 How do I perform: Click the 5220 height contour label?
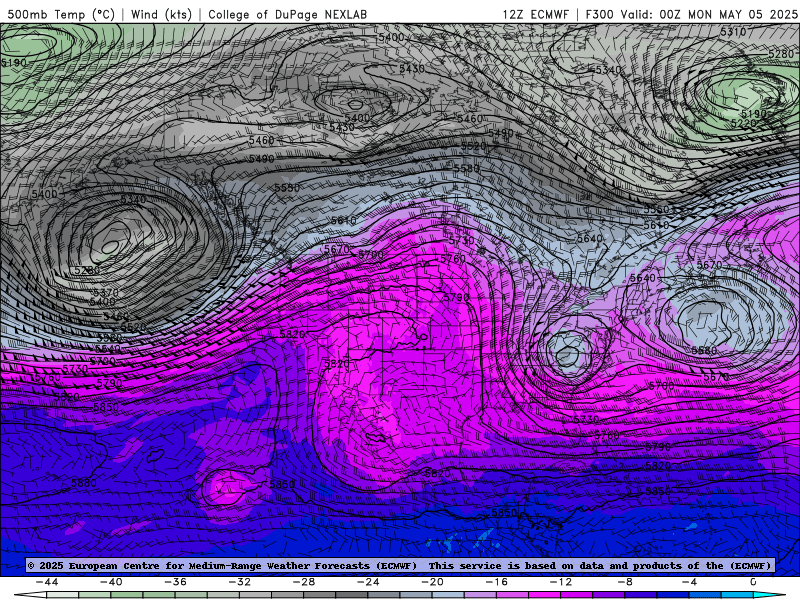coord(743,123)
